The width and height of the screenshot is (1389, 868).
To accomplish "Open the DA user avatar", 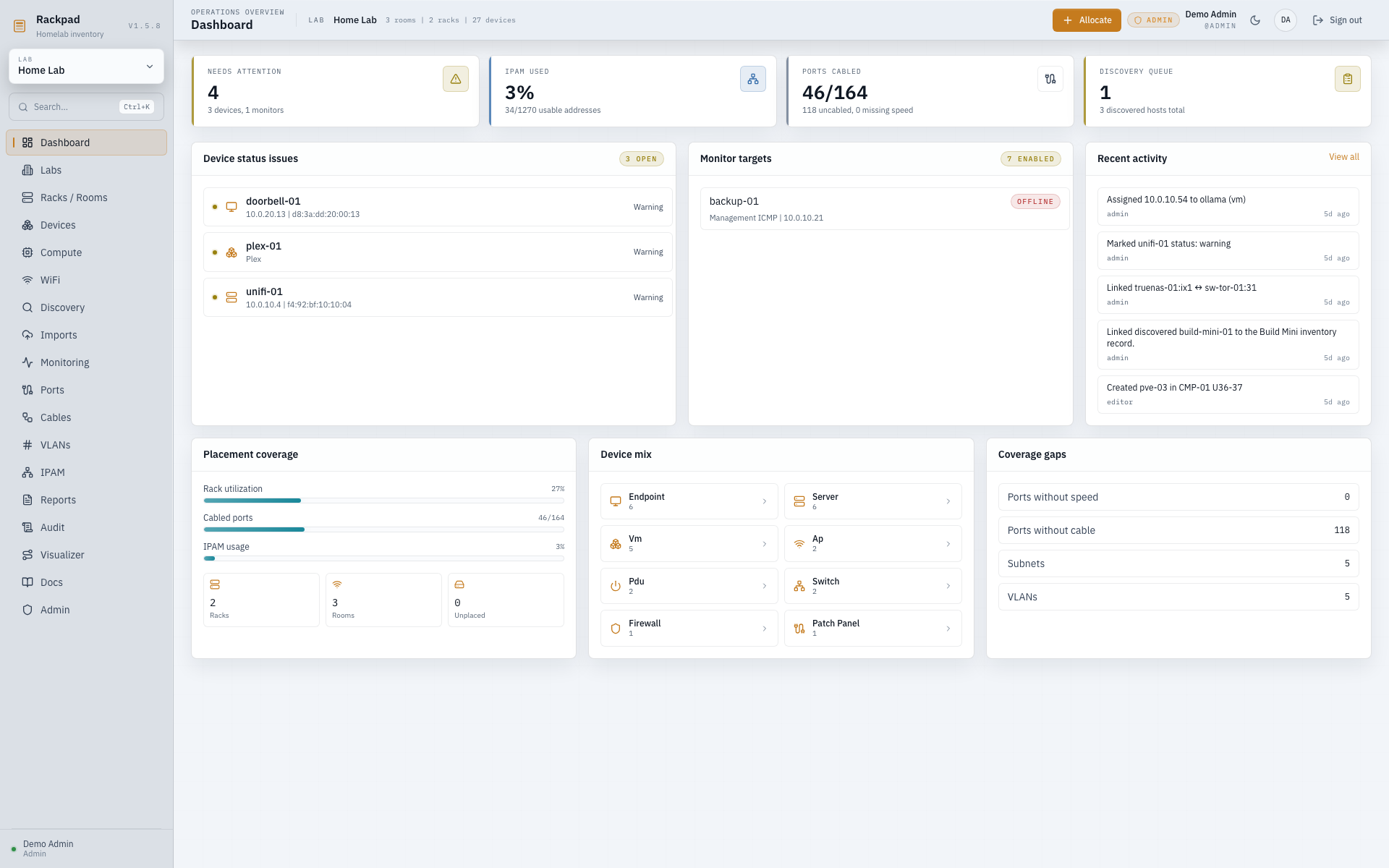I will (x=1286, y=20).
